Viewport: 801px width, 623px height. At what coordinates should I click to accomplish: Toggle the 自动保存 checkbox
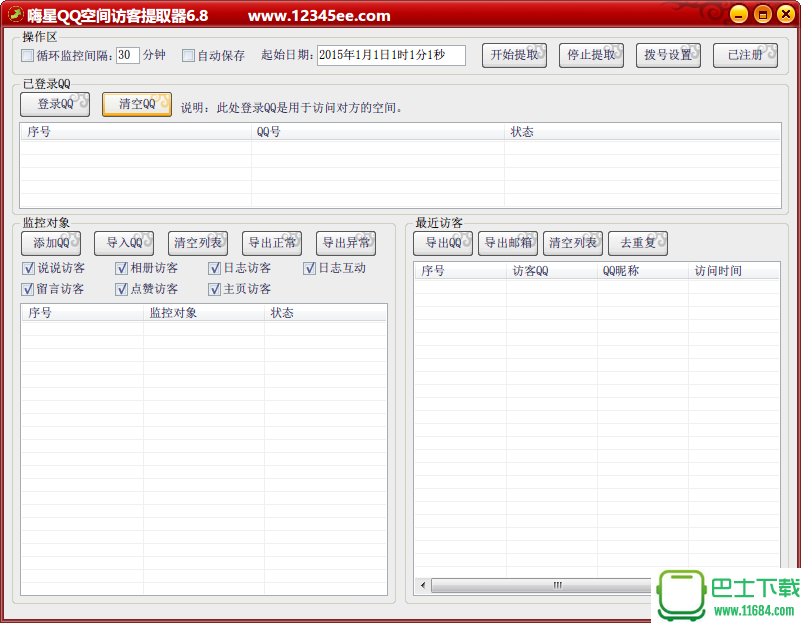[189, 56]
